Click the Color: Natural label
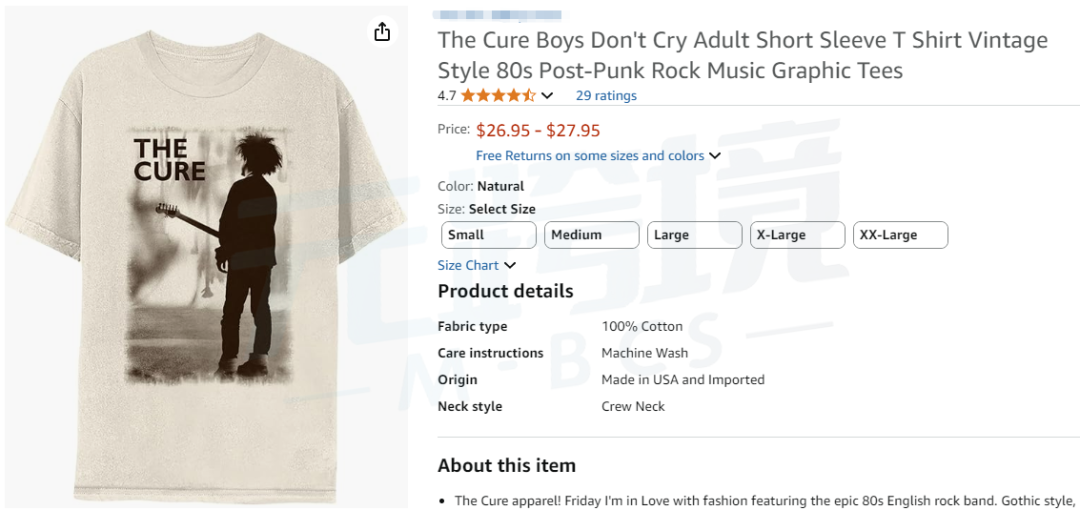Viewport: 1080px width, 531px height. [x=481, y=186]
